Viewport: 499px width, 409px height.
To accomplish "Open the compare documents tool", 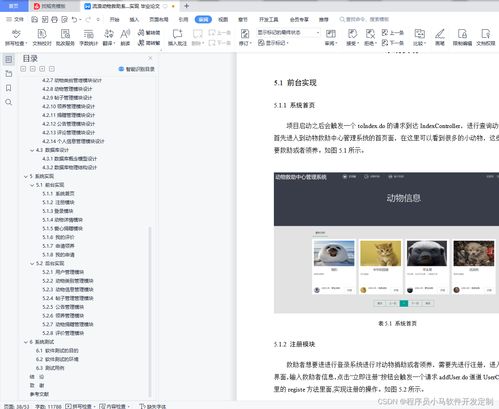I will pos(419,37).
